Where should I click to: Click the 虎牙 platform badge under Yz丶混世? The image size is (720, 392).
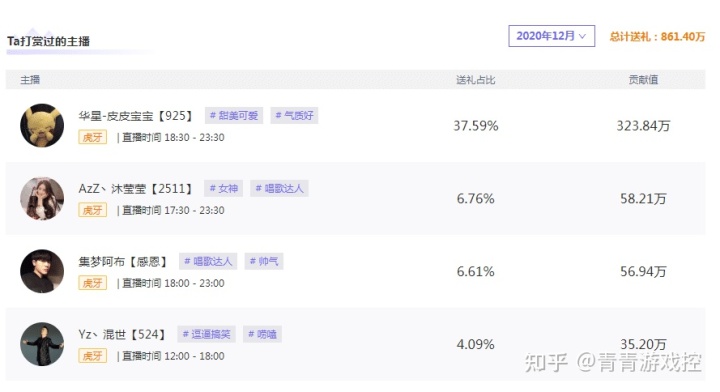[92, 356]
